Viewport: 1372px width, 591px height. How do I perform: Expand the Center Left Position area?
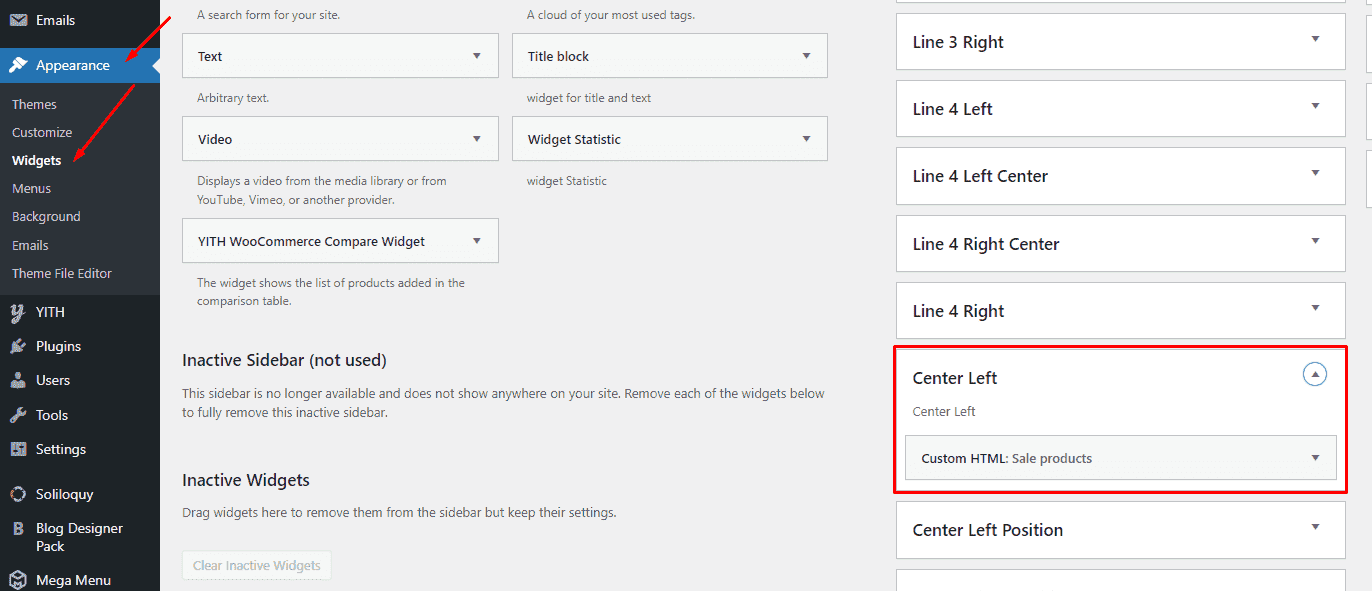click(x=1315, y=527)
